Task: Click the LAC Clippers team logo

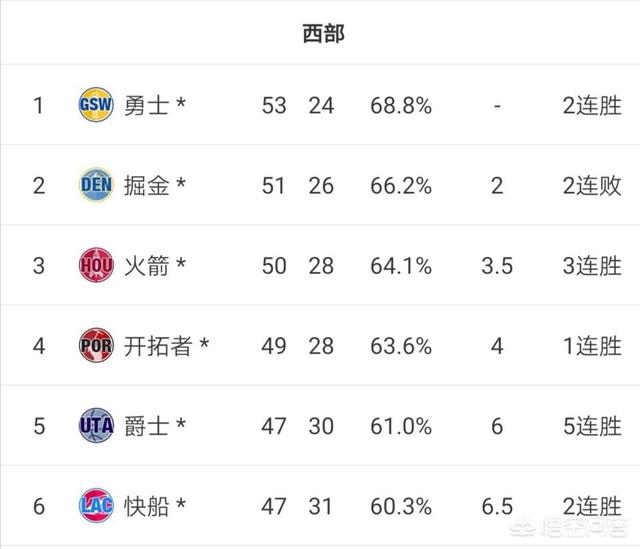Action: [96, 506]
